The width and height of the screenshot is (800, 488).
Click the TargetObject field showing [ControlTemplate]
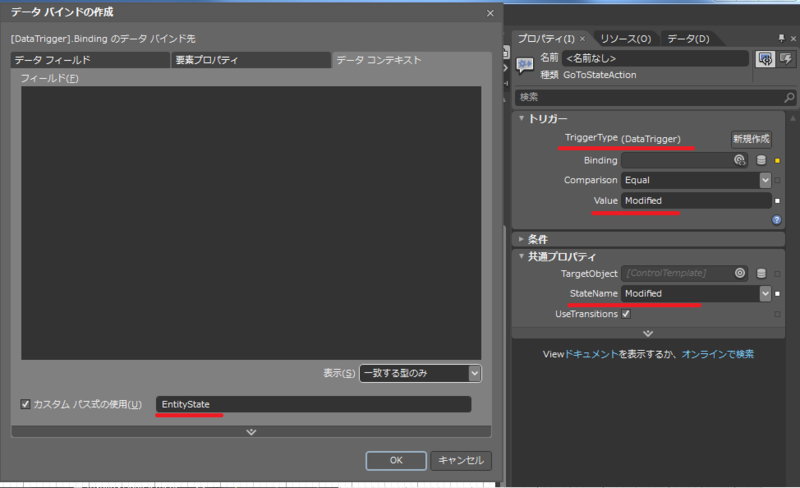[677, 274]
